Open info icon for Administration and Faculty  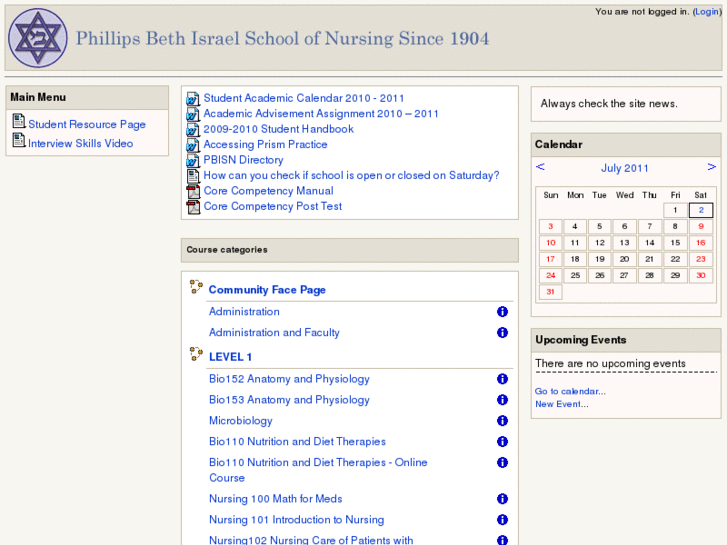[502, 333]
